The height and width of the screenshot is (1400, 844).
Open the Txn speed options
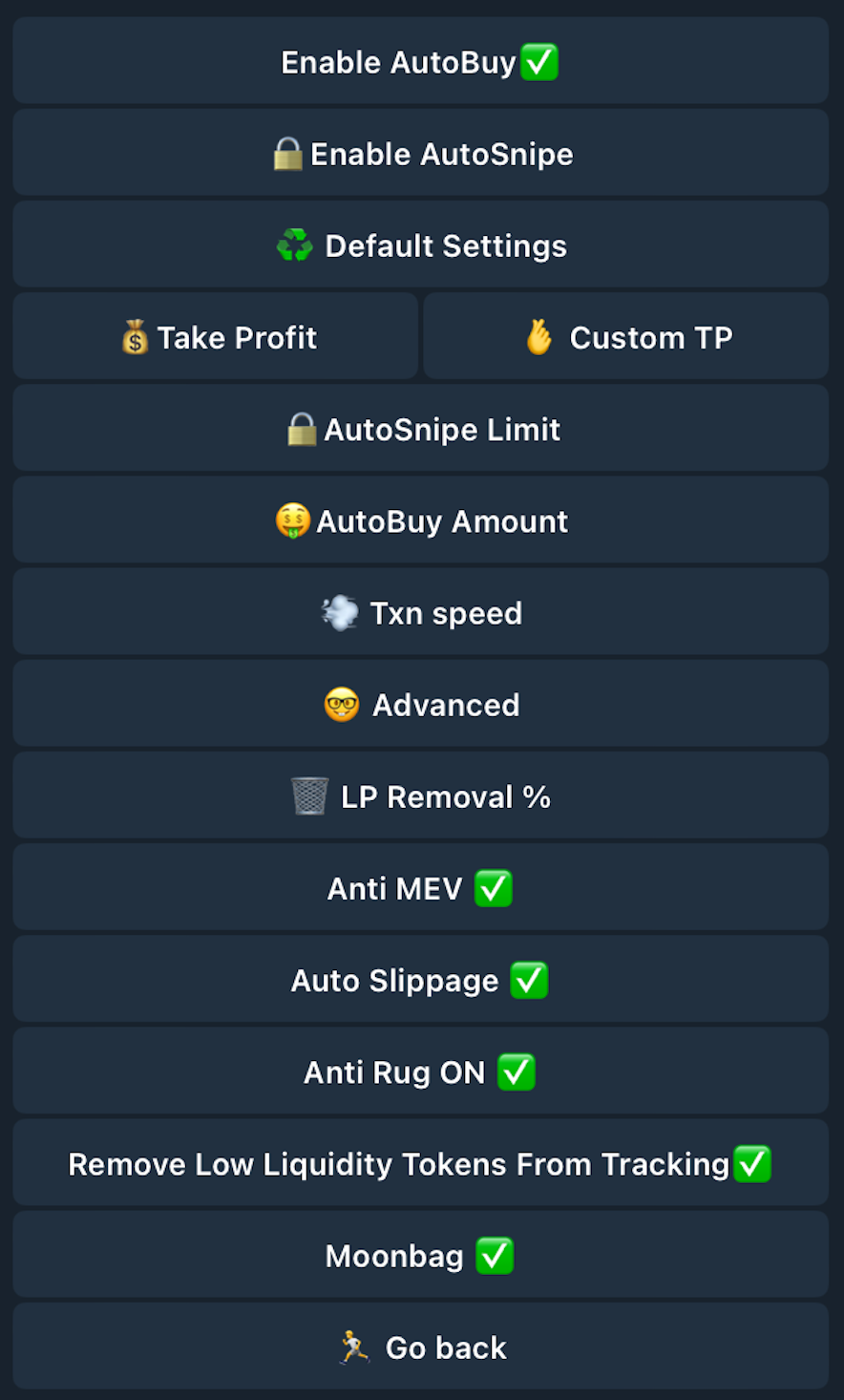446,613
